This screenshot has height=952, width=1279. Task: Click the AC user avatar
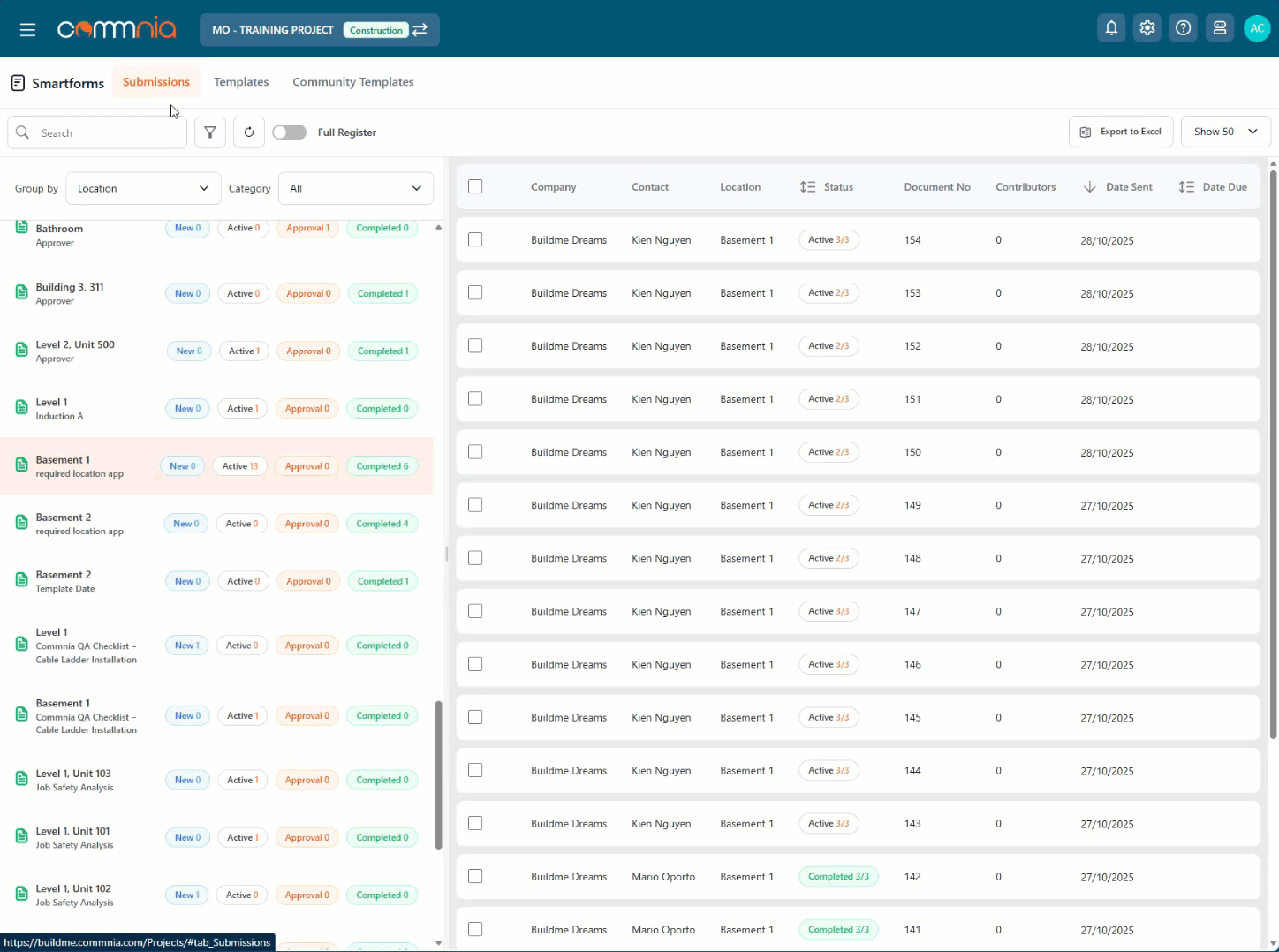[x=1256, y=28]
